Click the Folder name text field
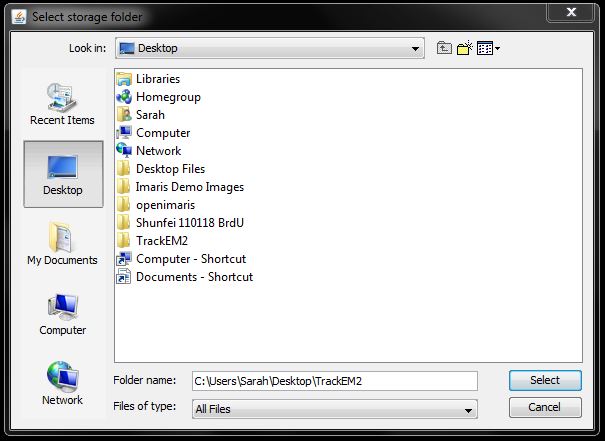The image size is (605, 441). point(334,380)
